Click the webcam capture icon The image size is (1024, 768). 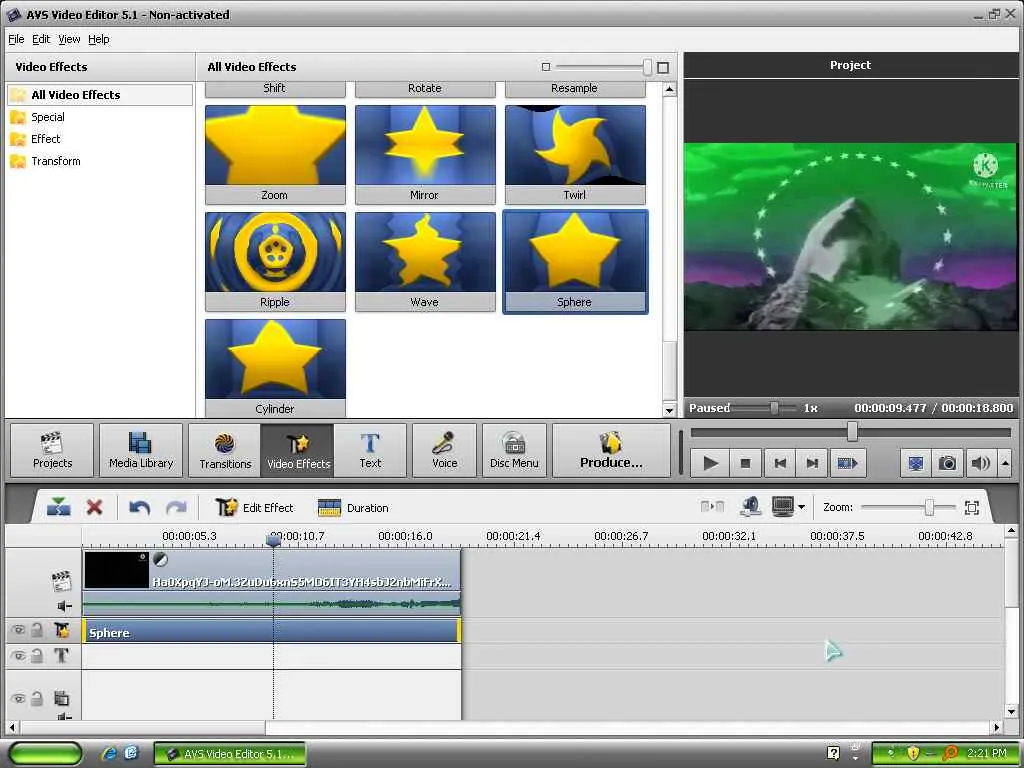751,506
